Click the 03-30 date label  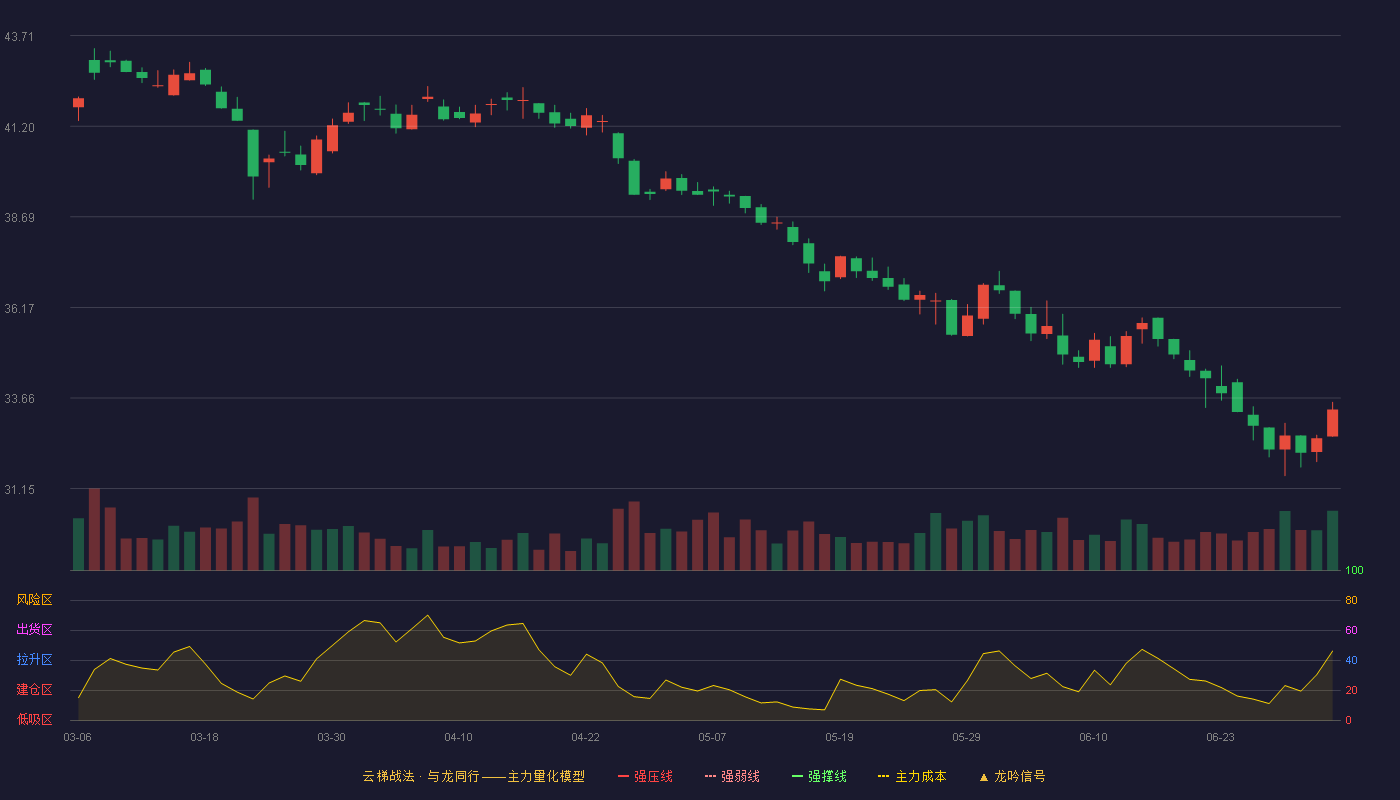(x=331, y=737)
